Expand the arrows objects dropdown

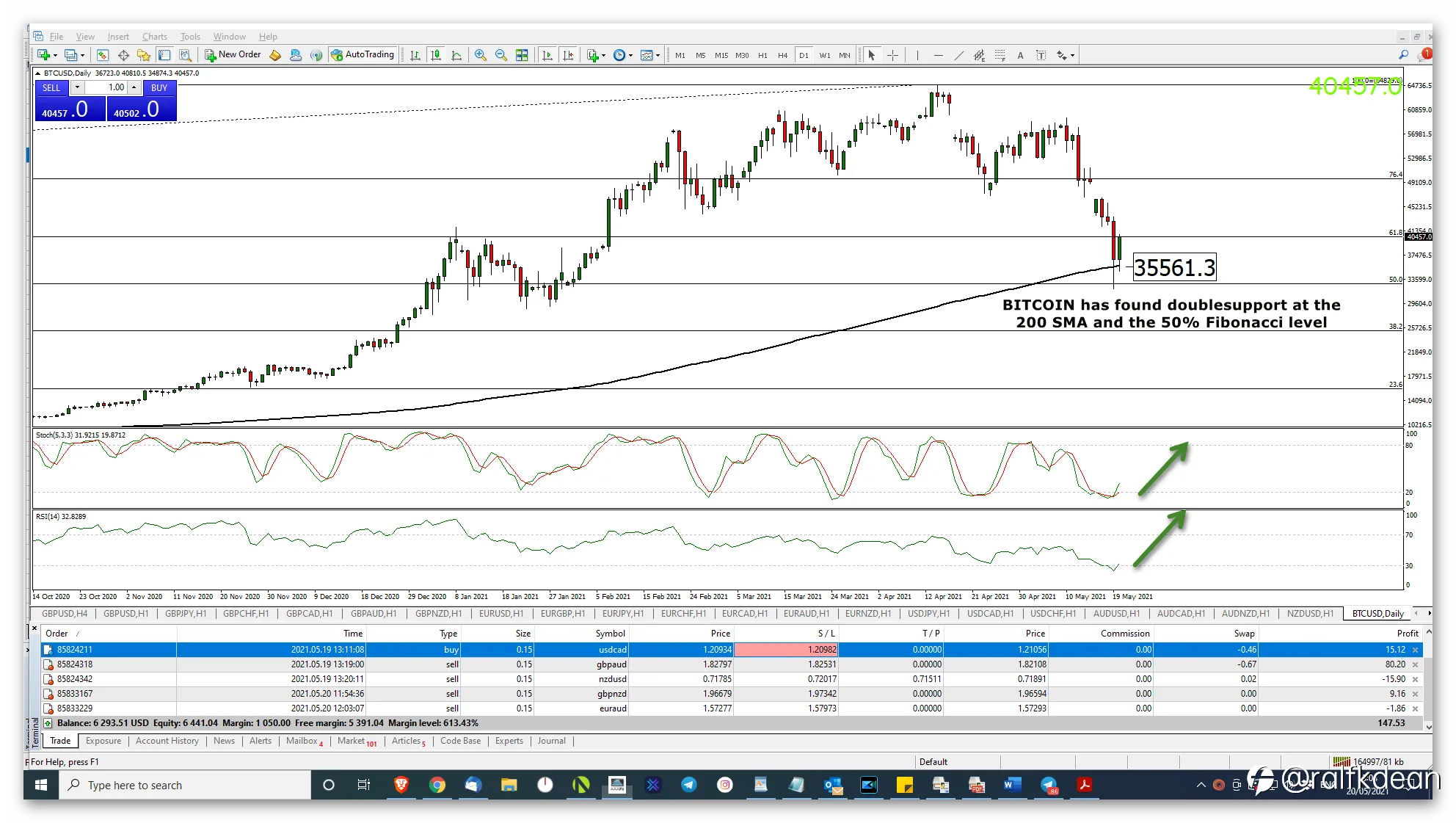[1072, 55]
